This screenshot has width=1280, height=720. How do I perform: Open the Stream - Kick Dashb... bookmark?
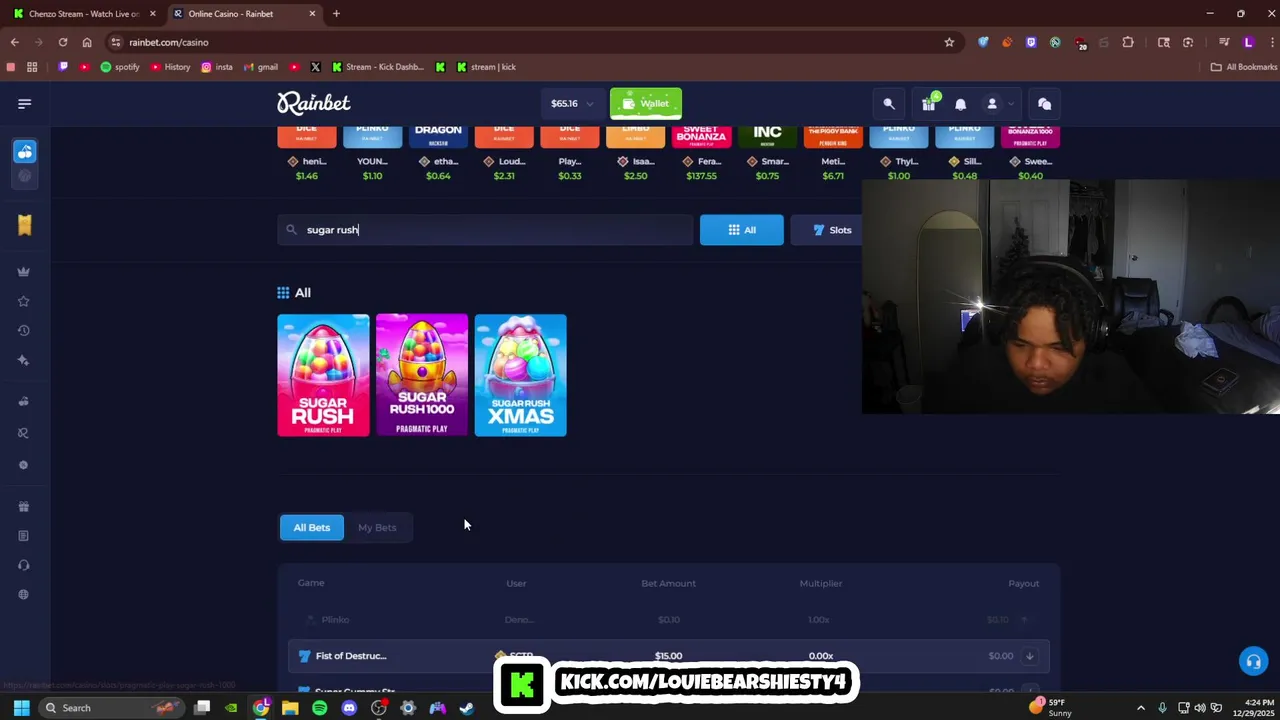click(x=378, y=67)
